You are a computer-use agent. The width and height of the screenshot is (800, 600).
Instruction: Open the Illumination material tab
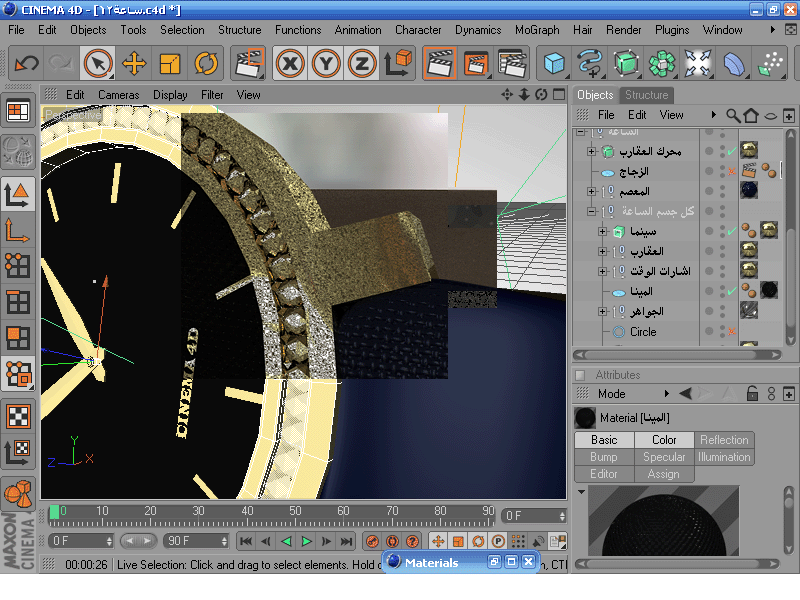pos(724,457)
